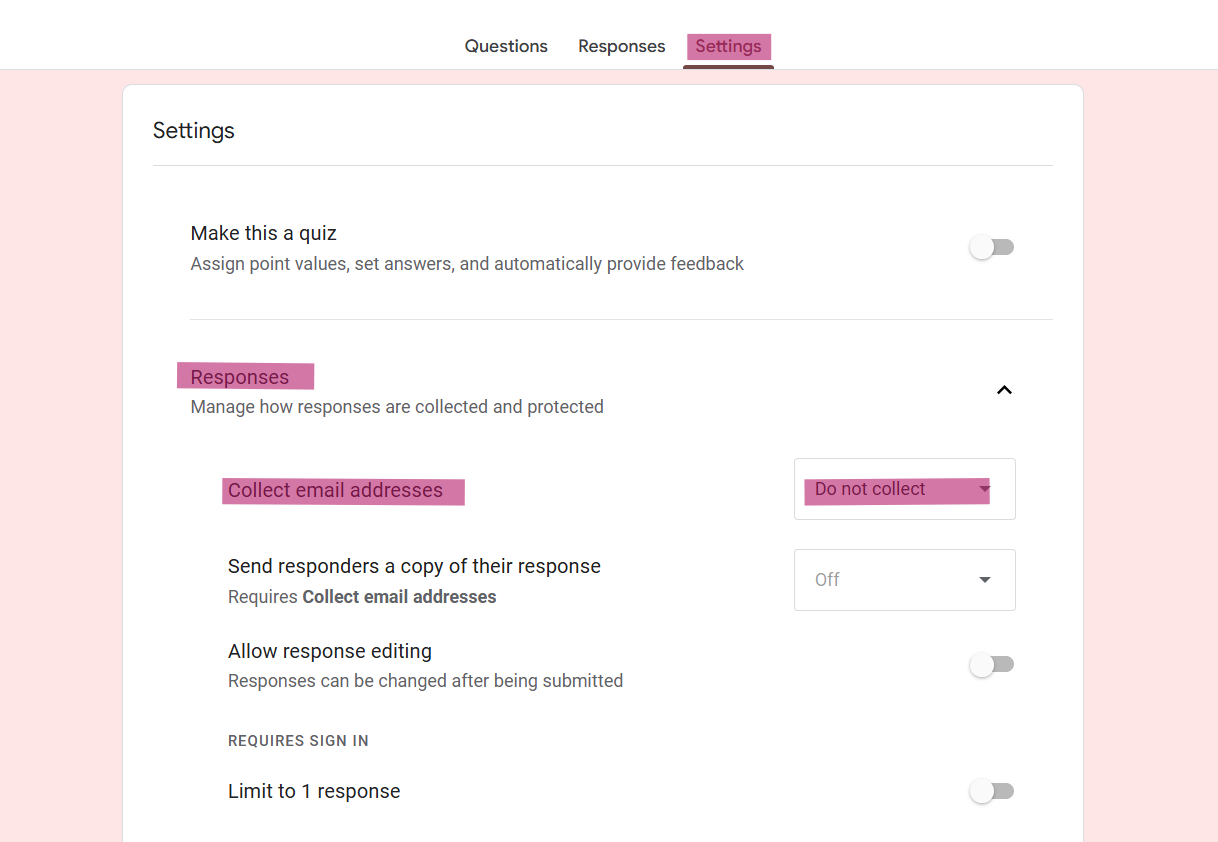
Task: Click Send responders a copy label
Action: click(x=414, y=566)
